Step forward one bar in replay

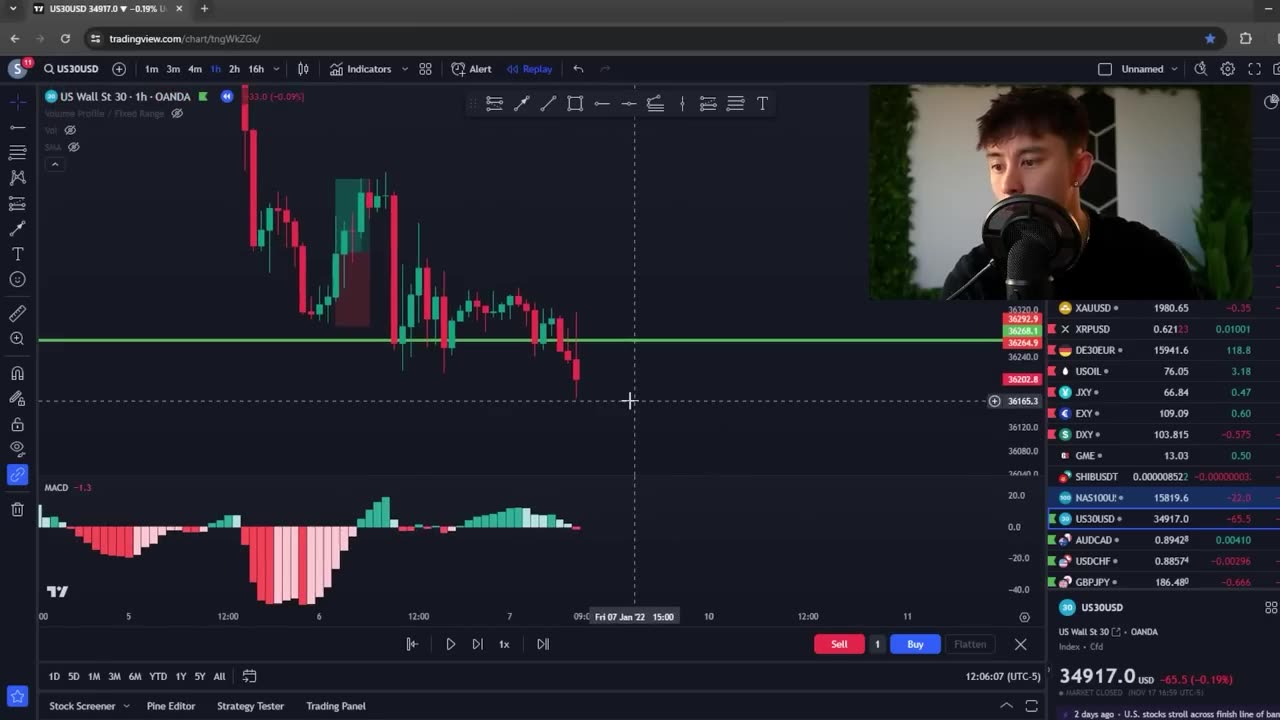[x=477, y=644]
